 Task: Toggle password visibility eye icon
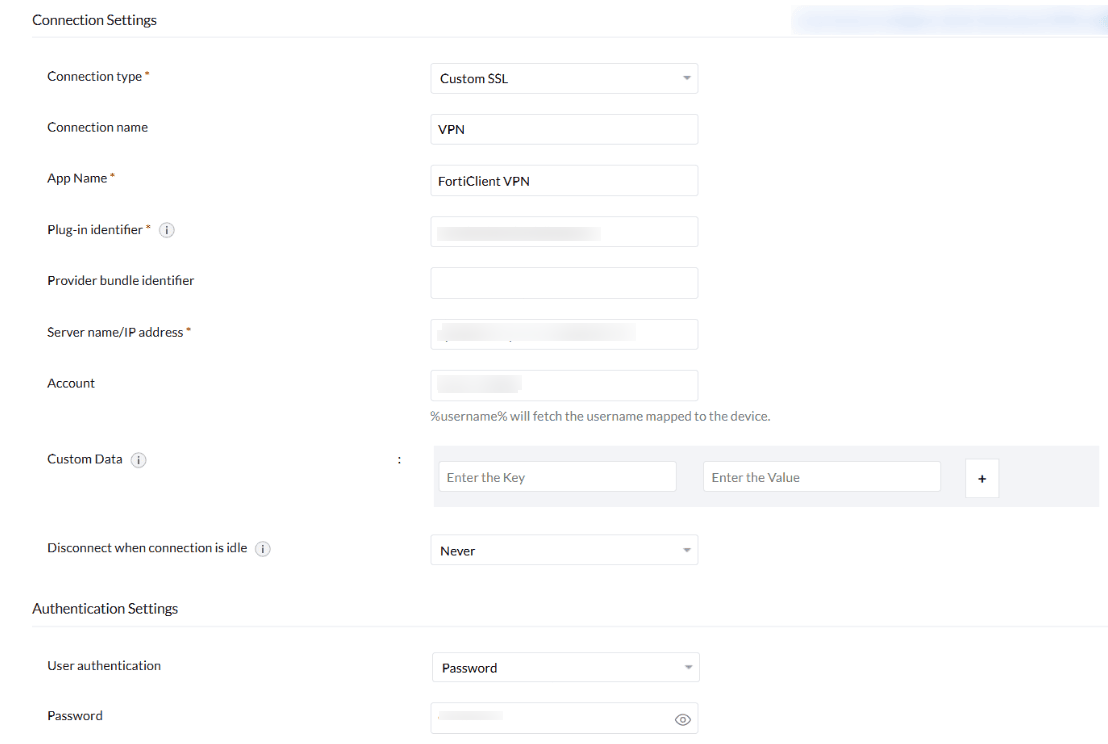click(683, 719)
